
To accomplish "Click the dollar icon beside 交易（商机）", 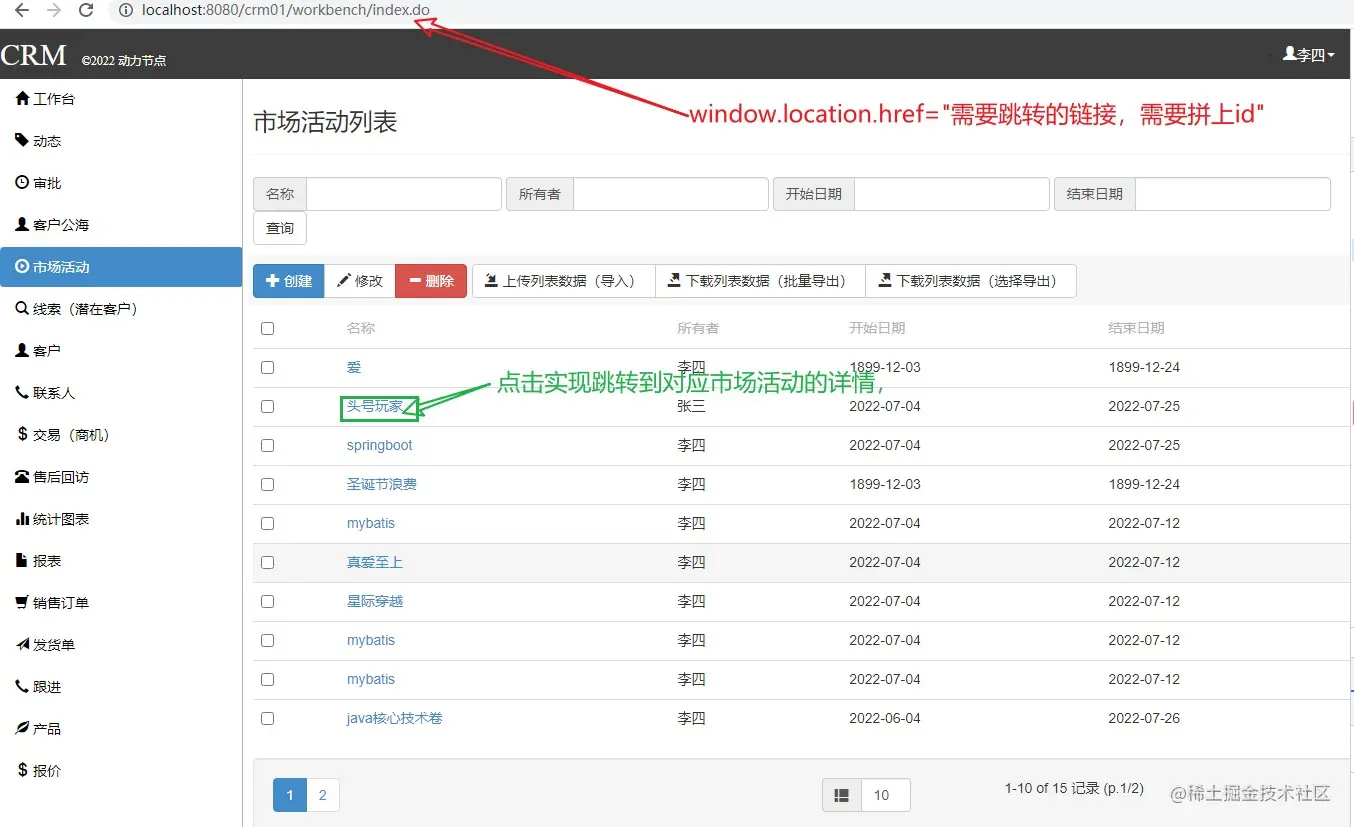I will tap(22, 434).
